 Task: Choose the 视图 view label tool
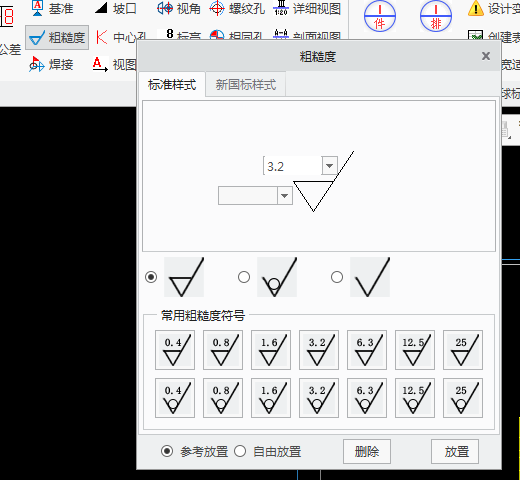point(114,64)
